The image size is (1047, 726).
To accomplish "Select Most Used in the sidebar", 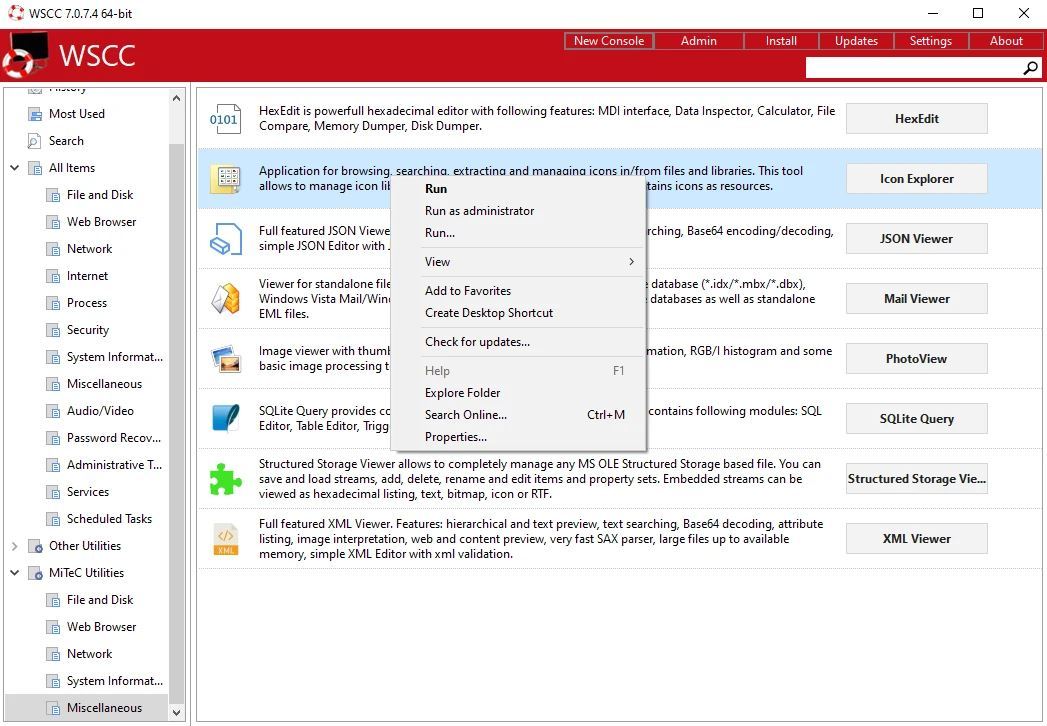I will click(76, 114).
